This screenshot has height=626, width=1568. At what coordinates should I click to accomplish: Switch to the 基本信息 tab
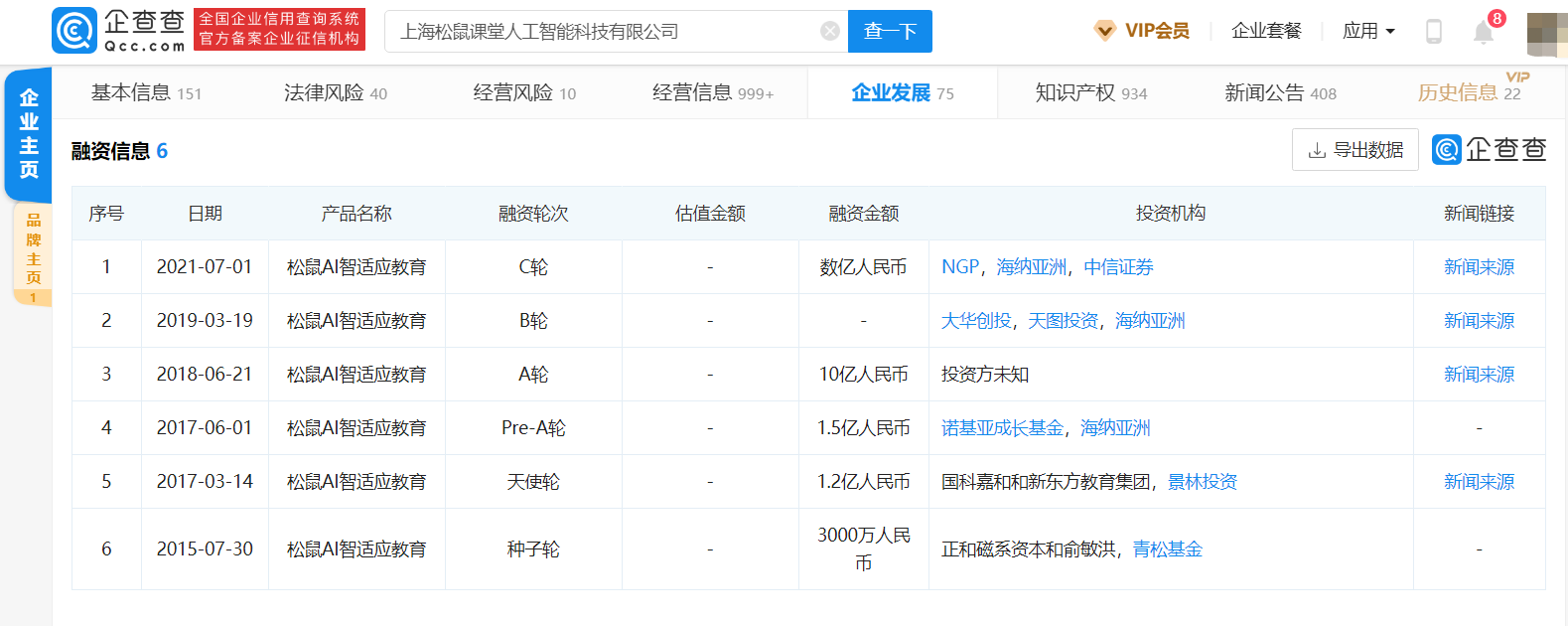[x=146, y=92]
